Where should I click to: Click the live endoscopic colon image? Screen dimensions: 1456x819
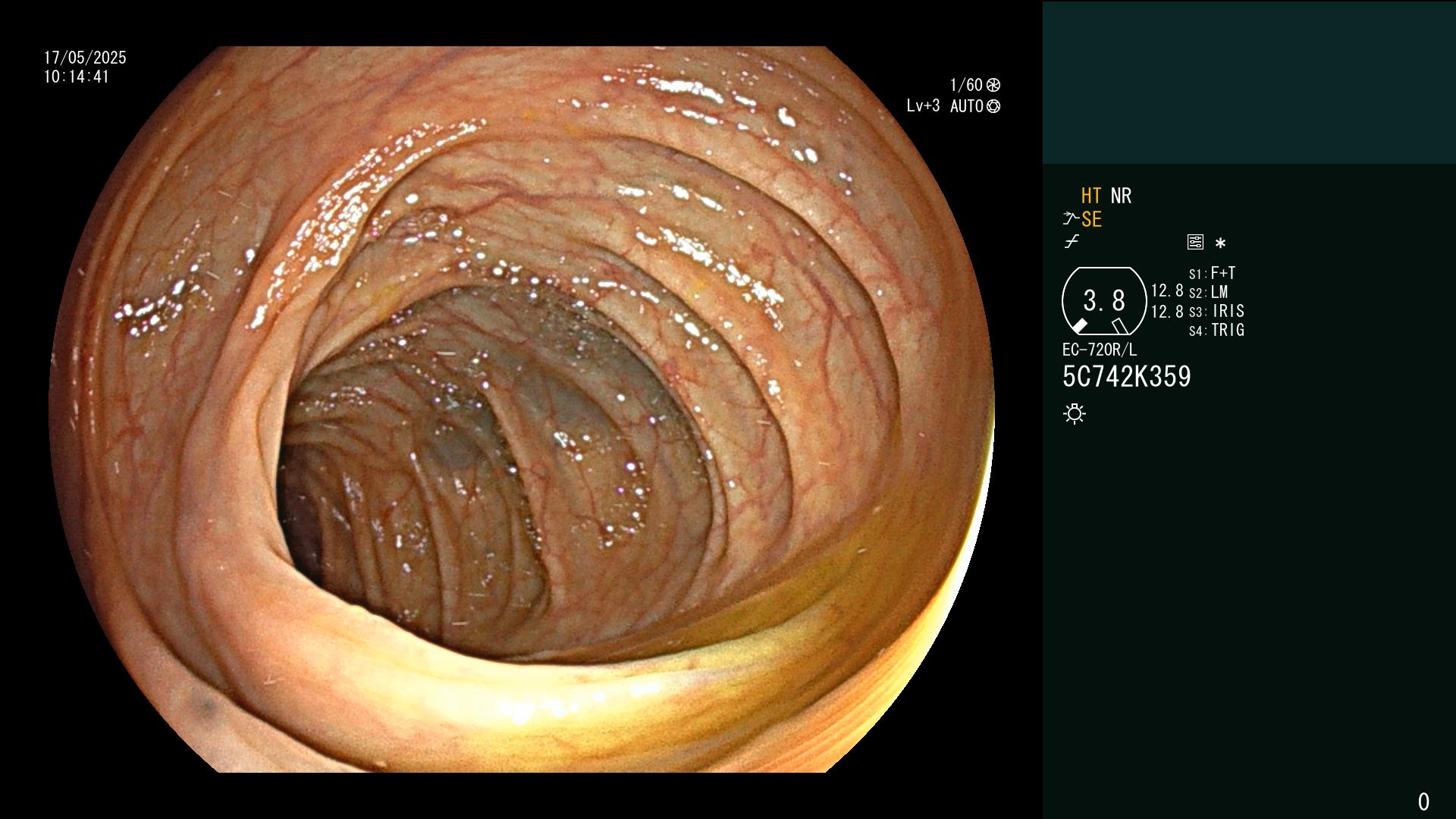pos(522,409)
